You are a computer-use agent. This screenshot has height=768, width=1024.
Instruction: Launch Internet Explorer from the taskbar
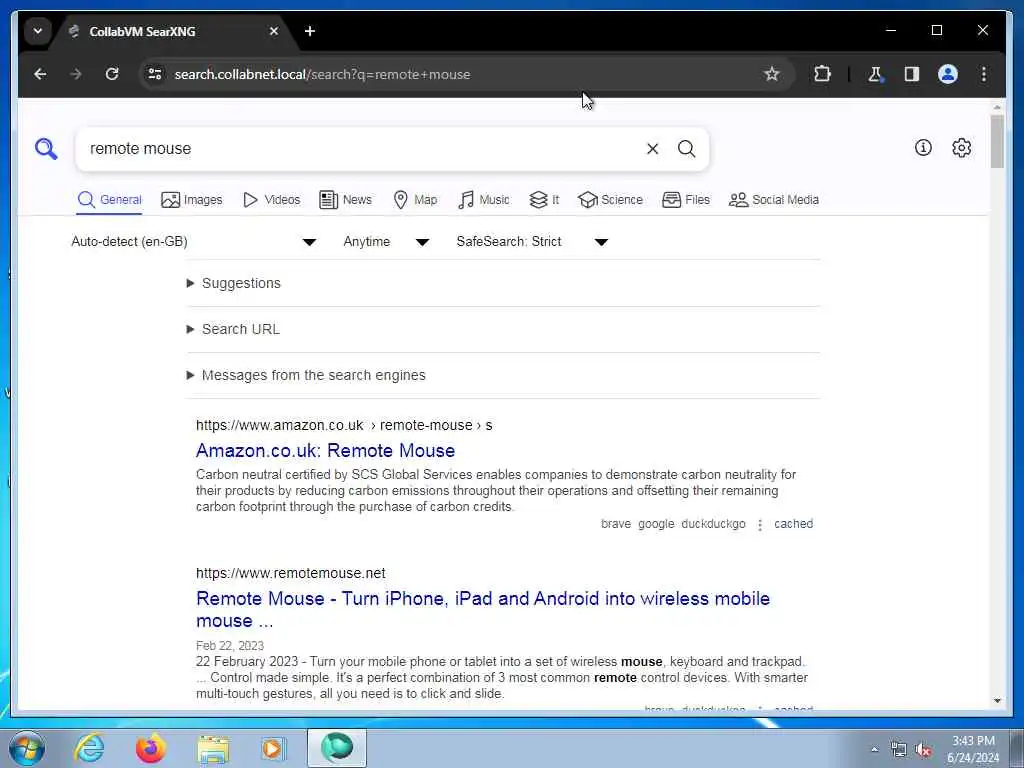(89, 748)
